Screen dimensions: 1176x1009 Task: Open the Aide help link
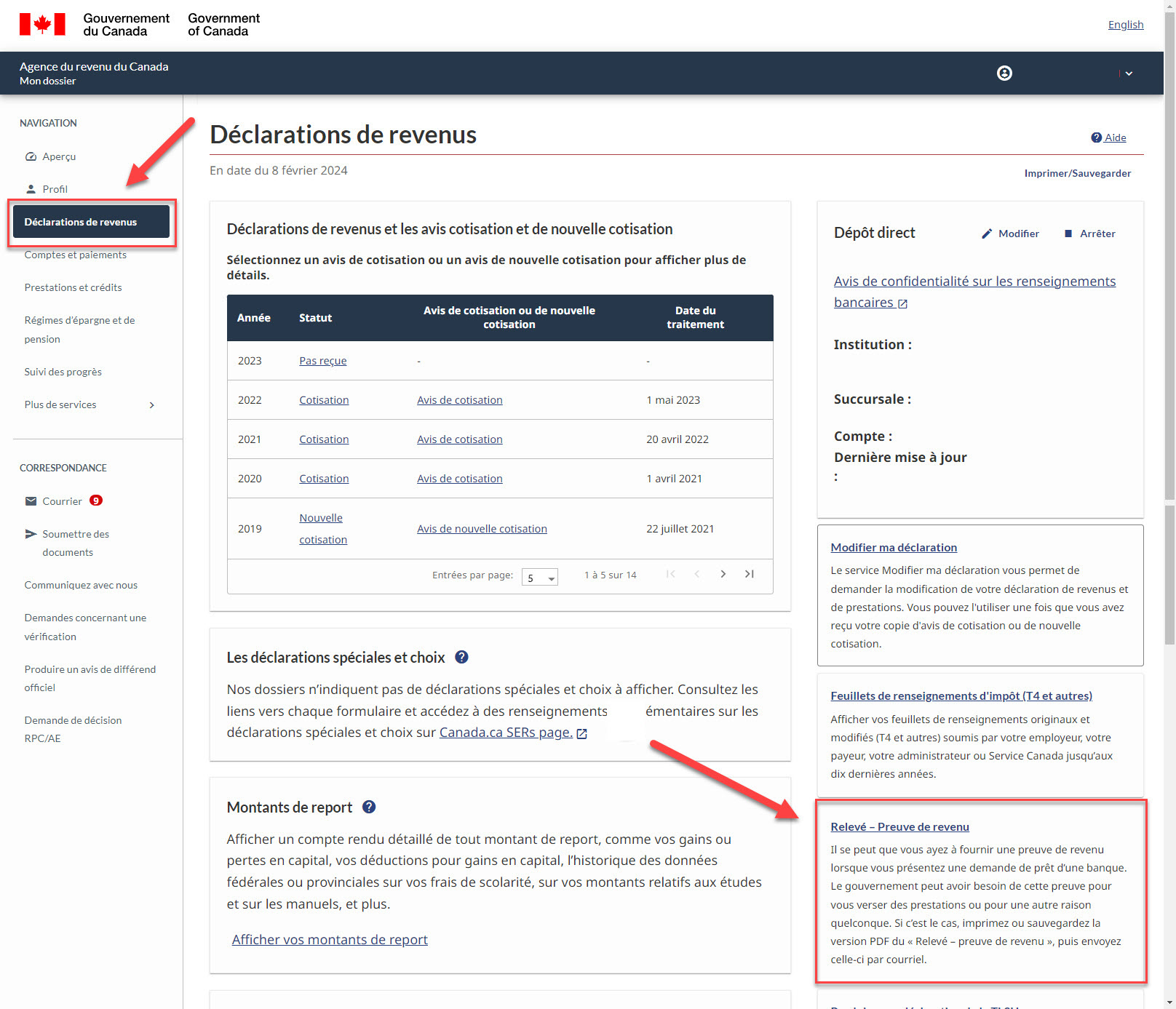click(x=1115, y=137)
